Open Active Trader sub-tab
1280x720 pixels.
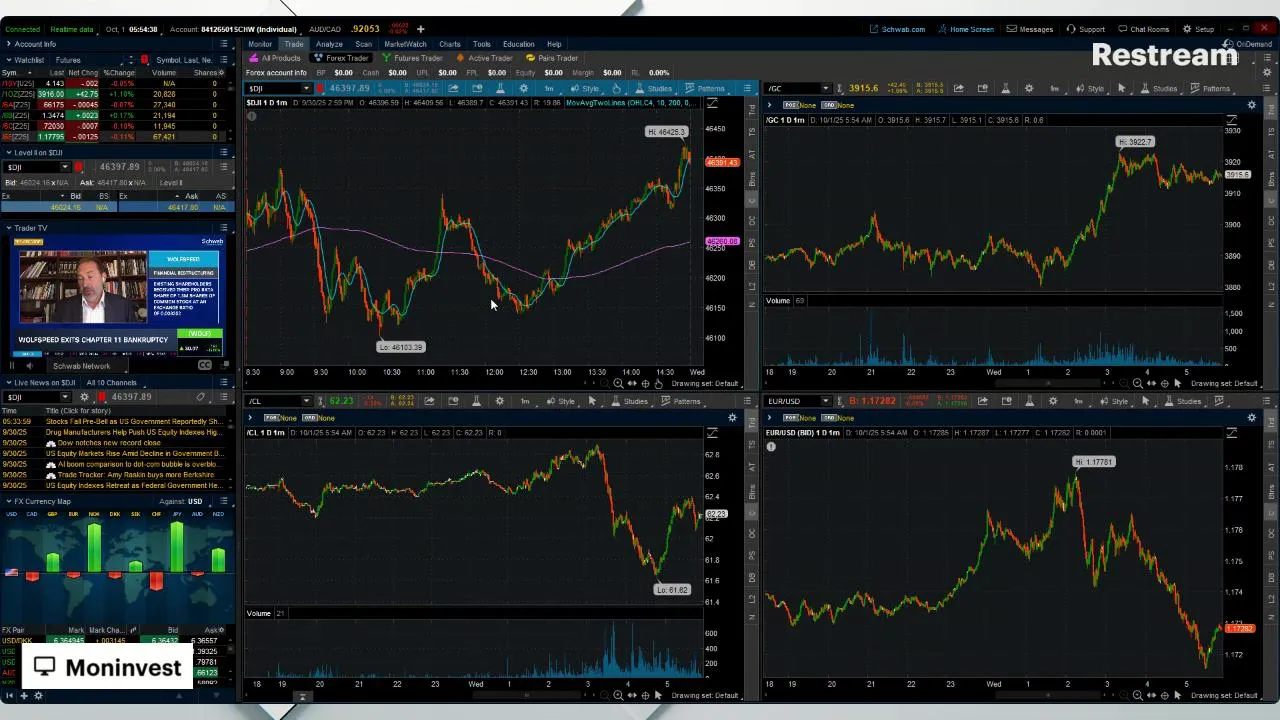tap(485, 58)
